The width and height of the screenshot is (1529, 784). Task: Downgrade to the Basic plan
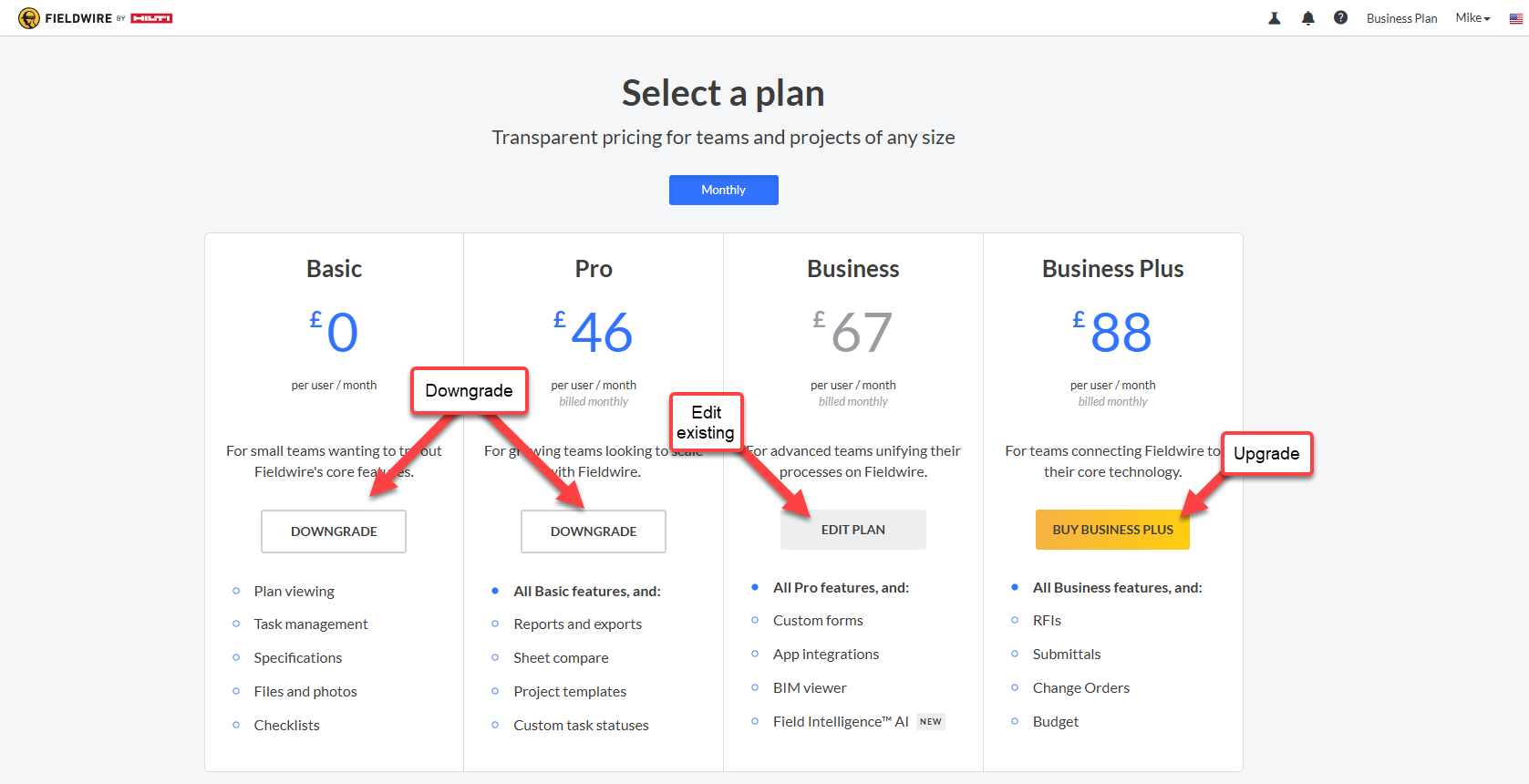334,531
